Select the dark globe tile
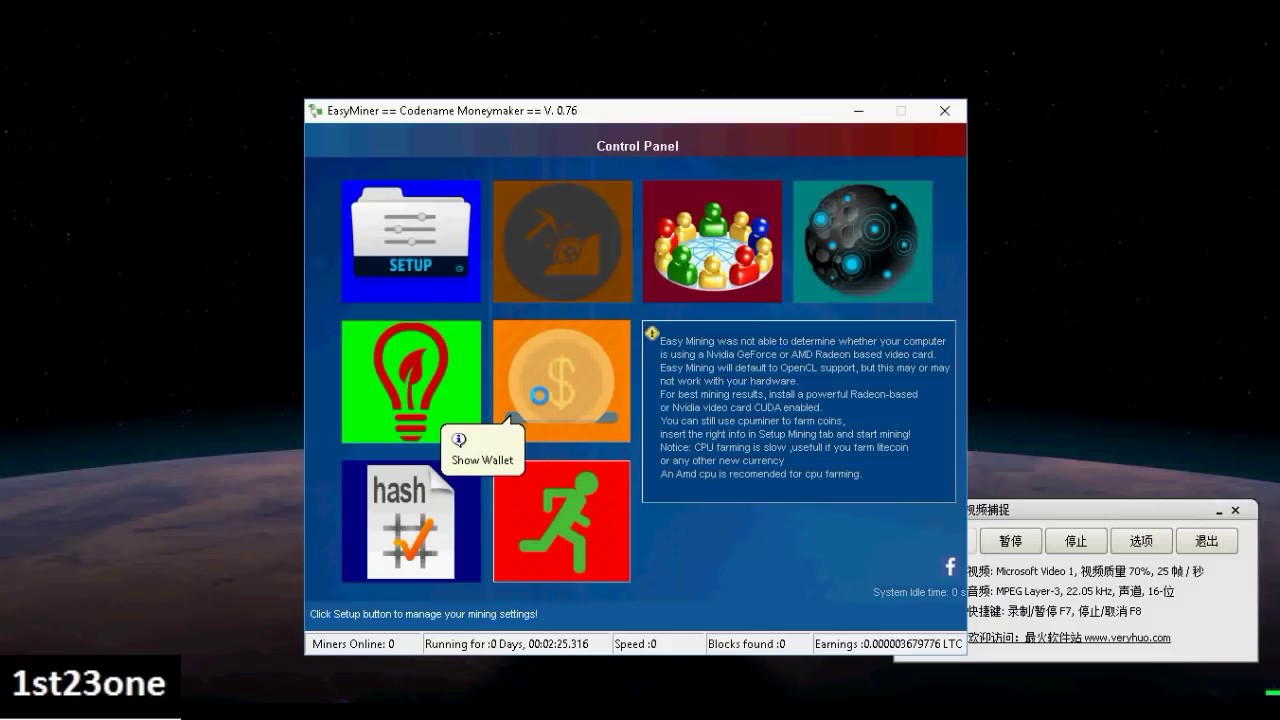The image size is (1280, 720). pos(862,241)
